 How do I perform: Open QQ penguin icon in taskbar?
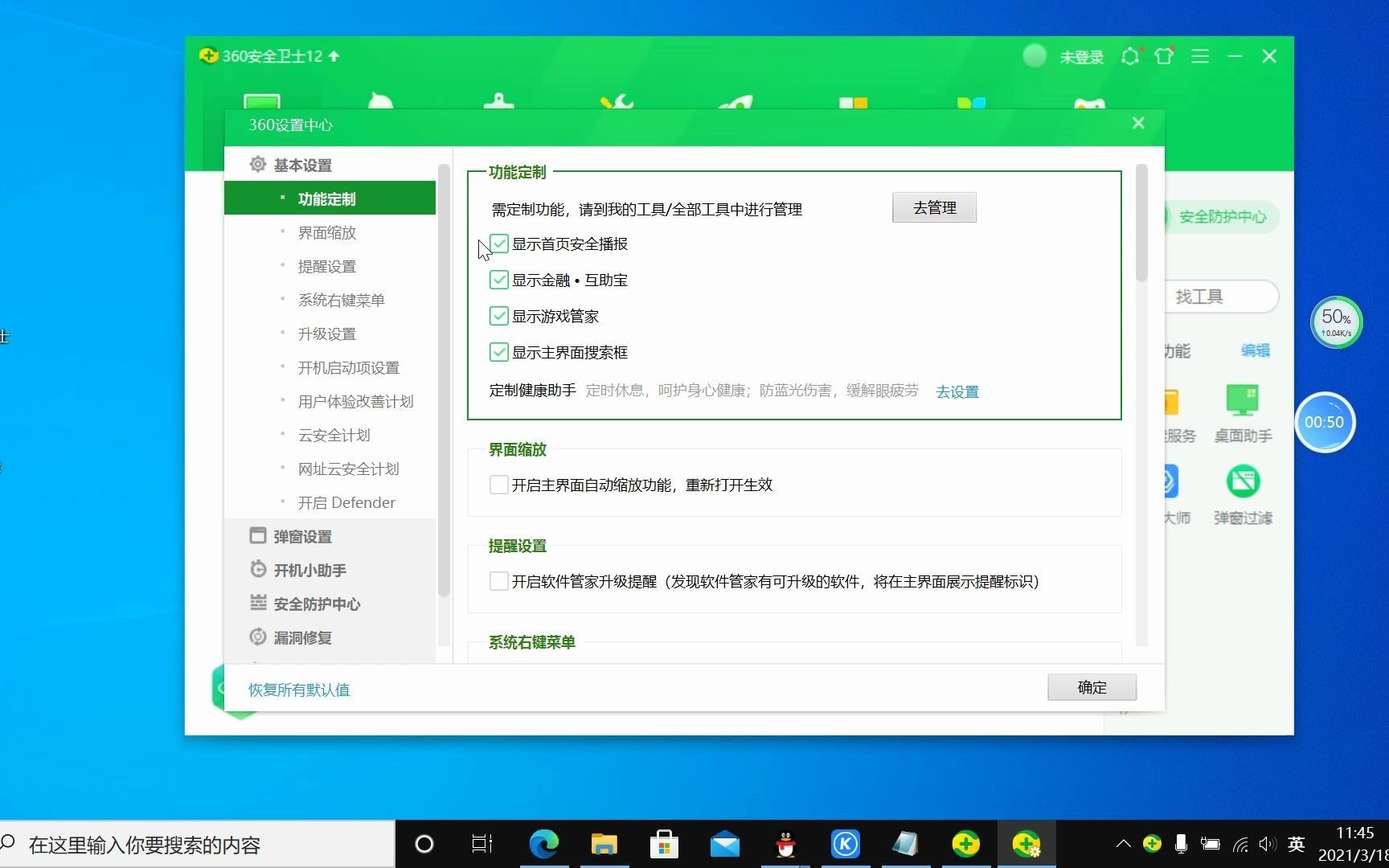click(x=785, y=844)
